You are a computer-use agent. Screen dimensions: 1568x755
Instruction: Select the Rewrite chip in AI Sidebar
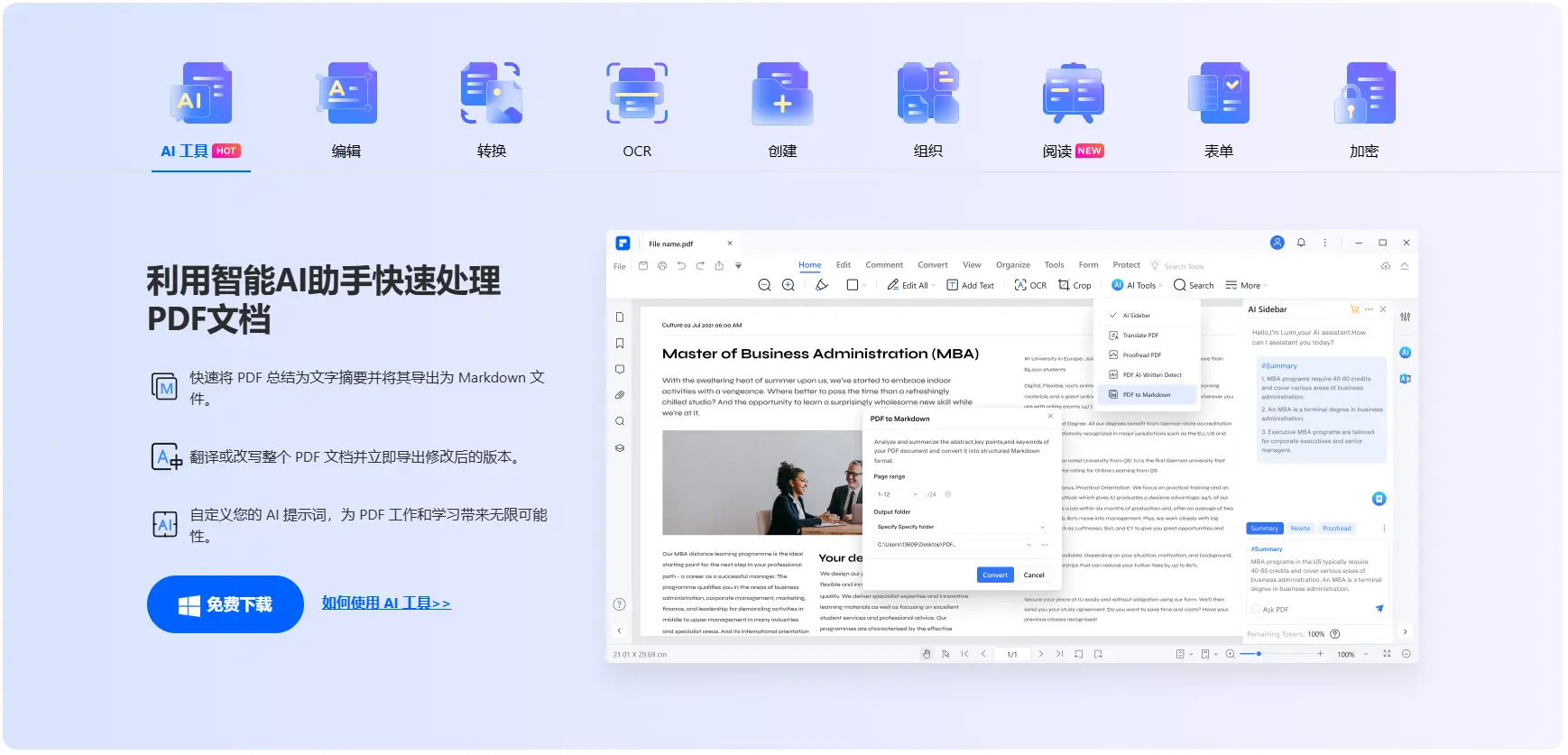(1300, 529)
